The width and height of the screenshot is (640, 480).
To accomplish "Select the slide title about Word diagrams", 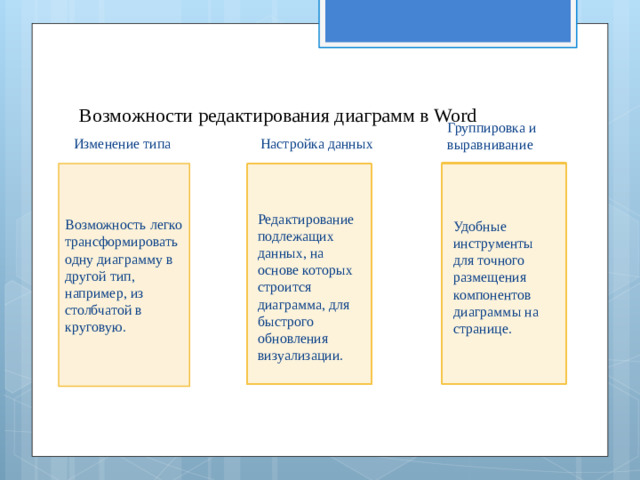I will [278, 116].
